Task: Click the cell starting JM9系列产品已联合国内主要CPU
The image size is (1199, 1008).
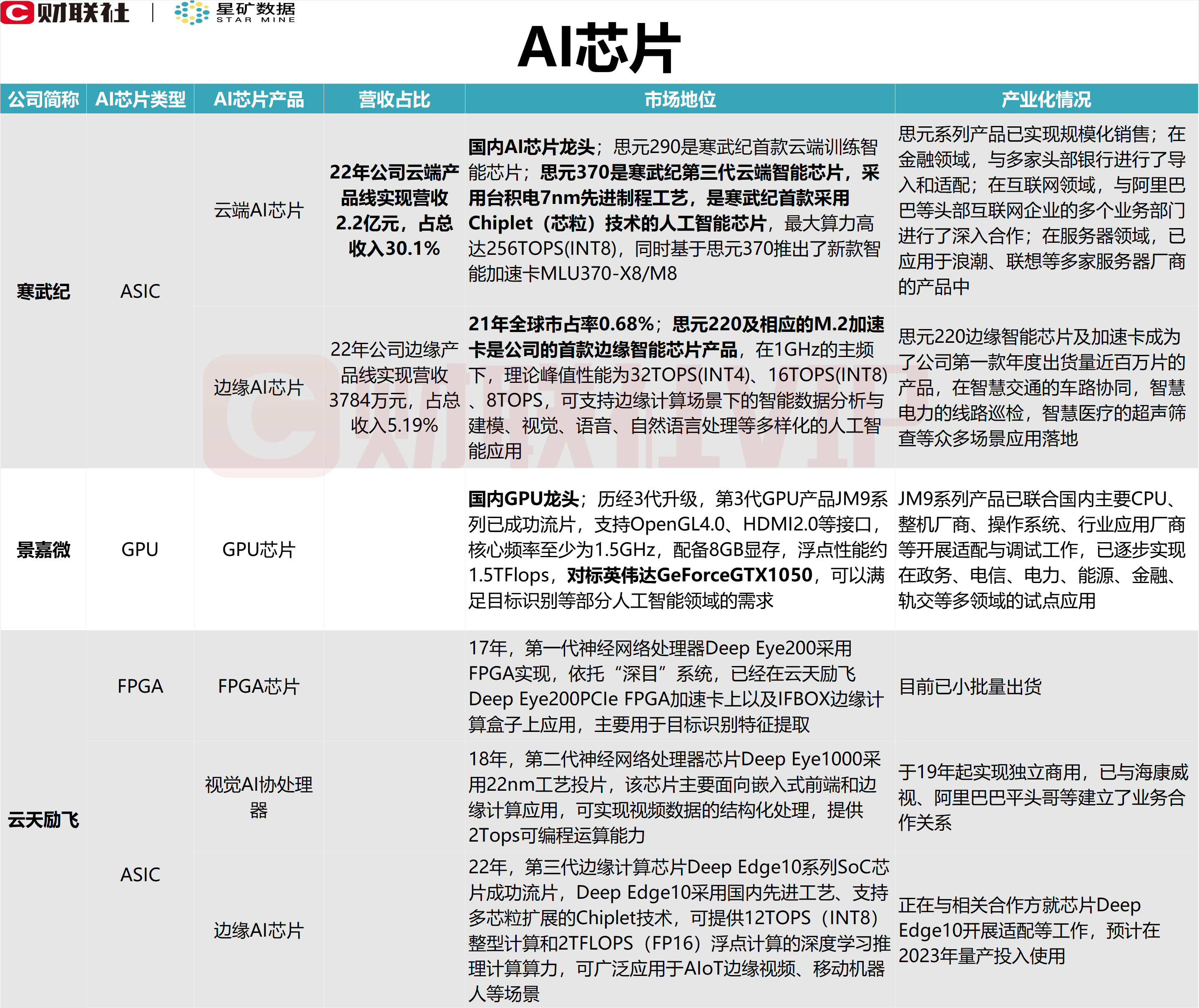Action: point(1046,550)
